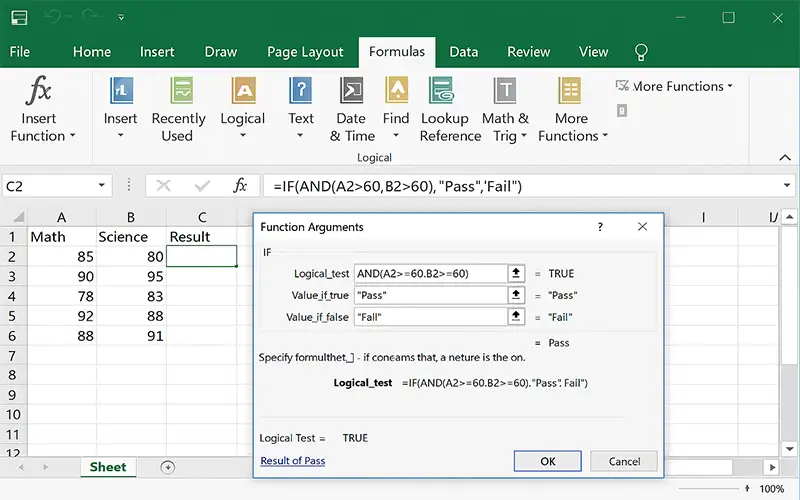Screen dimensions: 800x500
Task: Open the Result of Pass help link
Action: [292, 461]
